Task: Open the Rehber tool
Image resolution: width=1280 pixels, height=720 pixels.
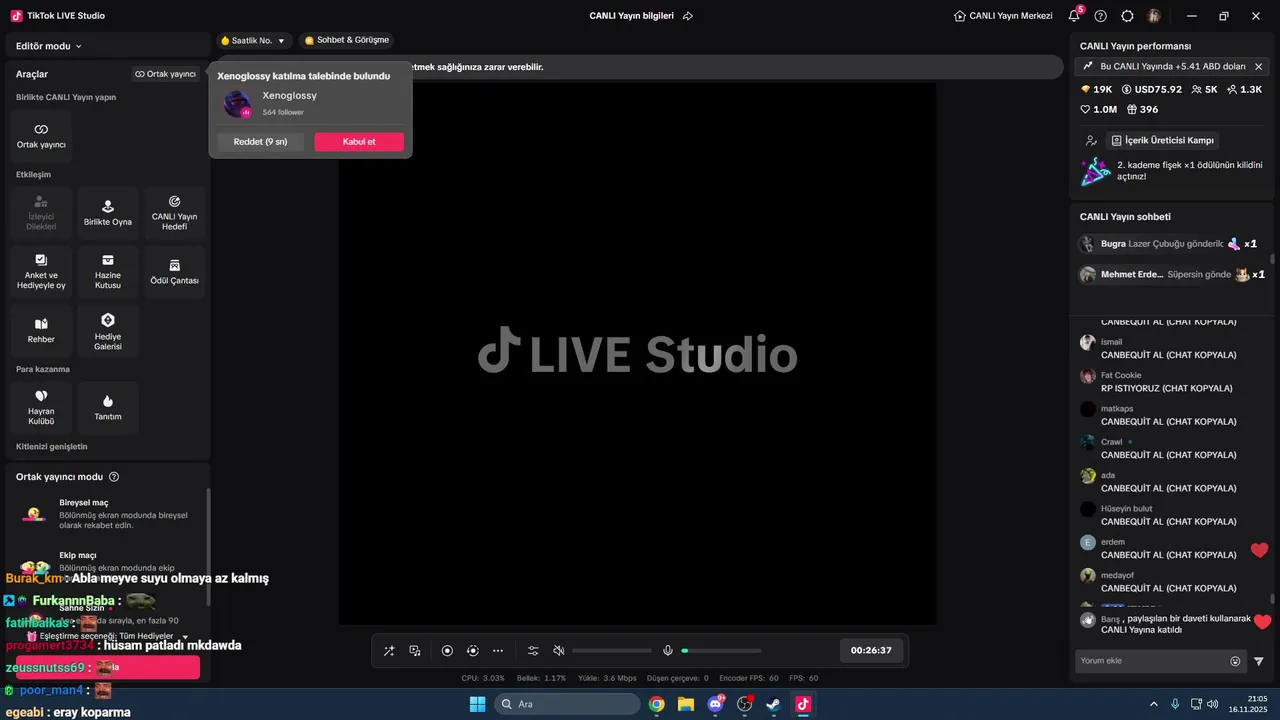Action: (41, 331)
